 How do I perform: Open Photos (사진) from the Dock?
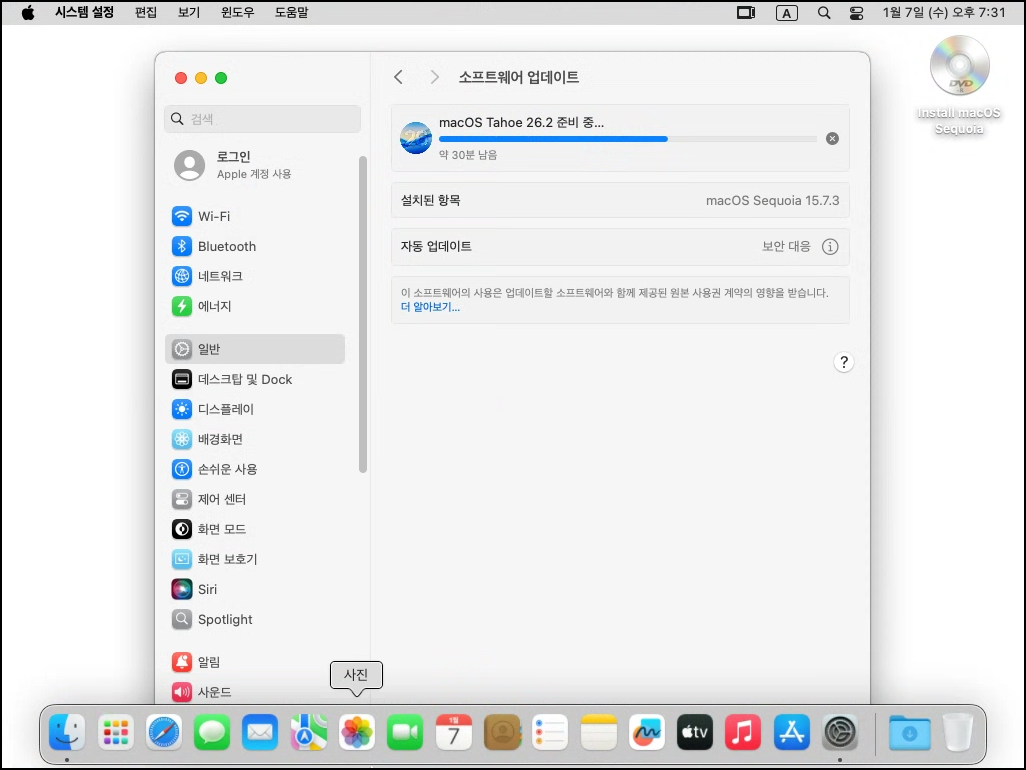357,732
